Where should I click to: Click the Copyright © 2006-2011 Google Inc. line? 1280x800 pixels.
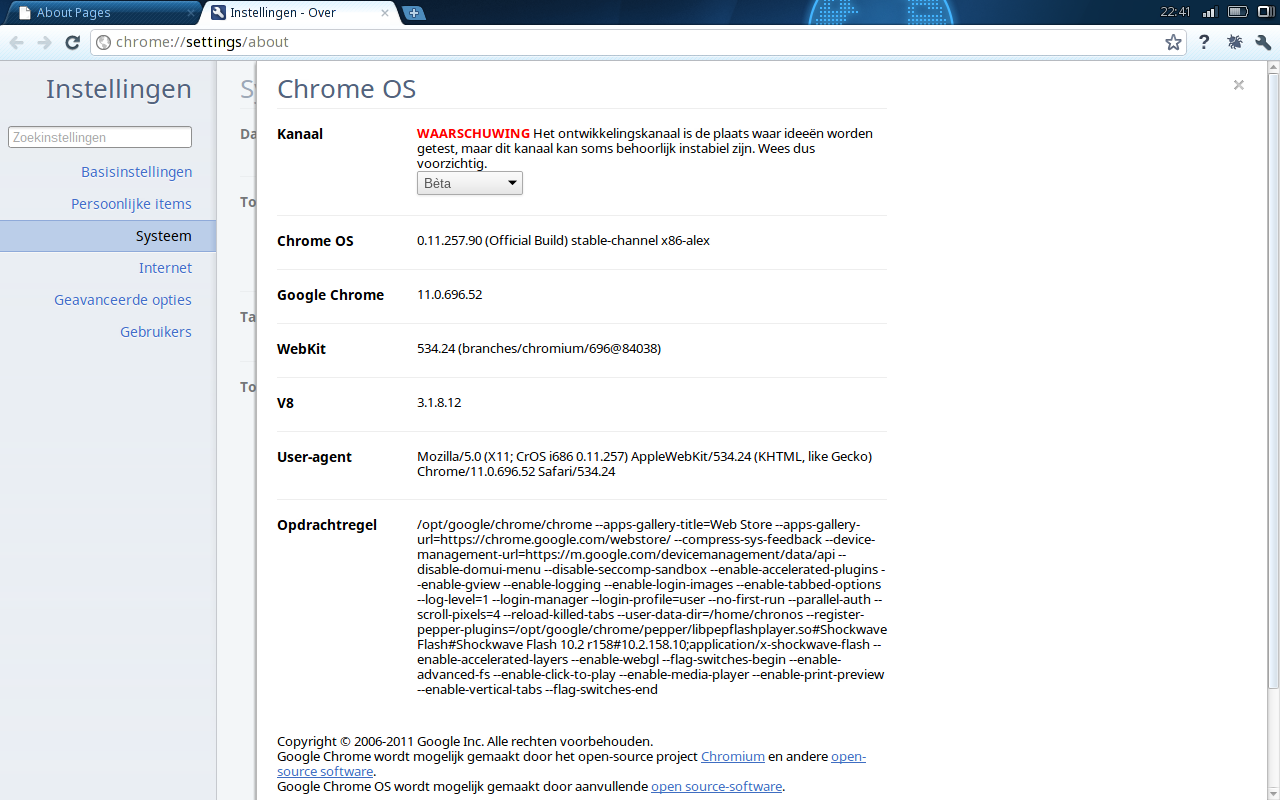tap(465, 742)
